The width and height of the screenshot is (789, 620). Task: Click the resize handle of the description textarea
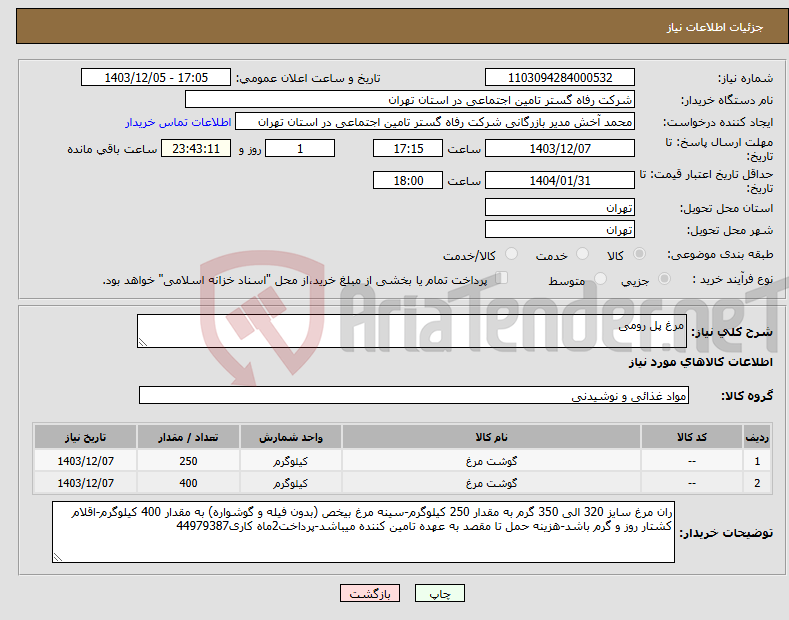pos(143,342)
